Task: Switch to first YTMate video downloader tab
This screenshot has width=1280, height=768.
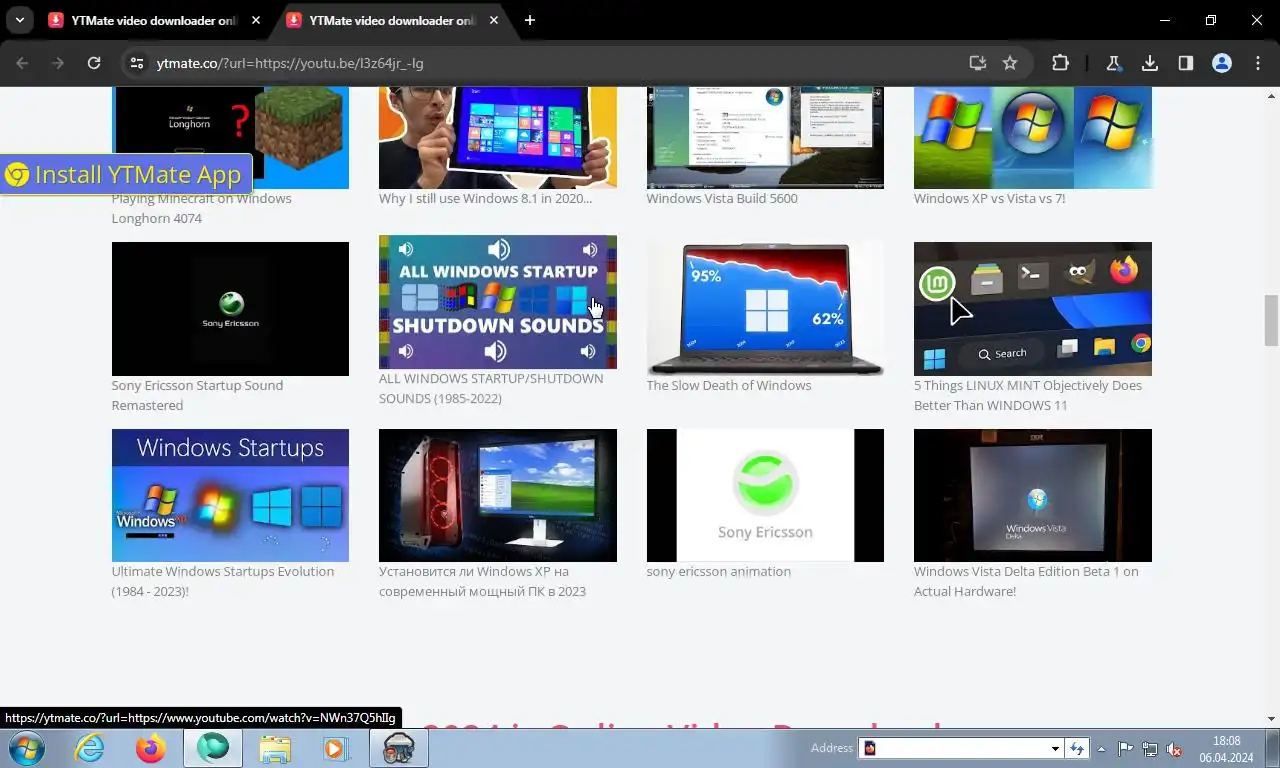Action: pos(155,20)
